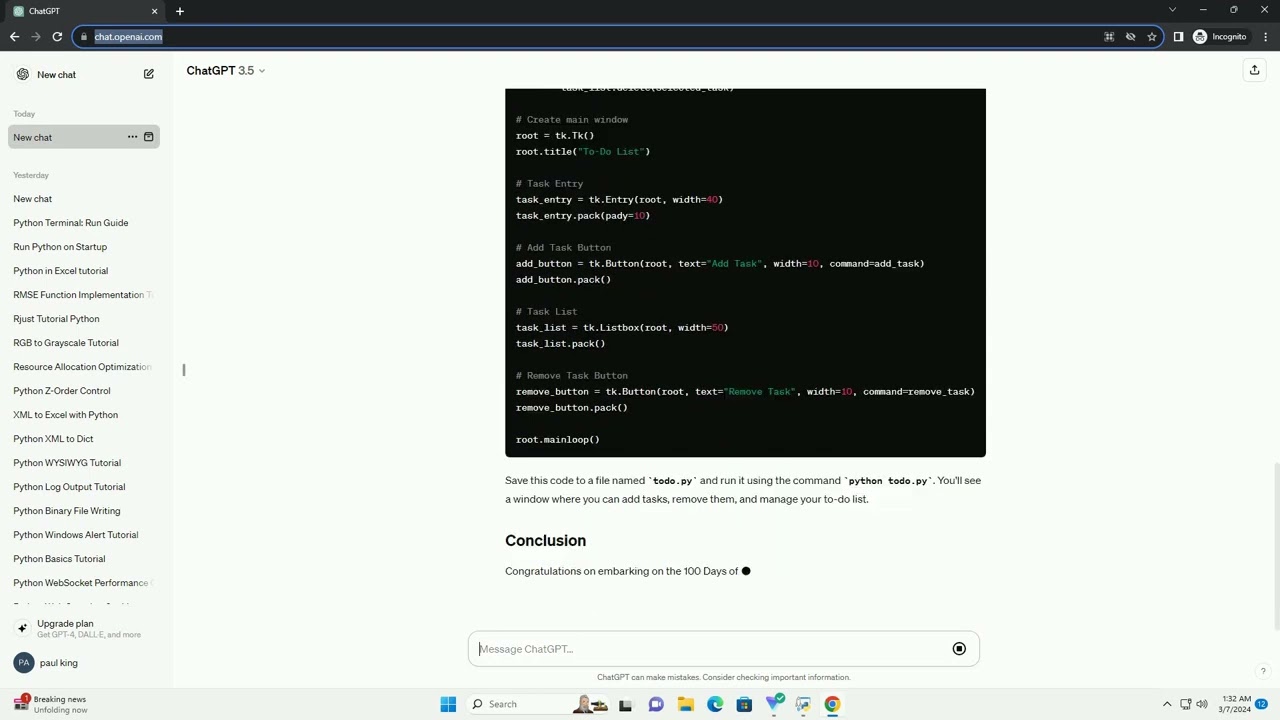
Task: Click the page vertical scrollbar
Action: 1276,547
